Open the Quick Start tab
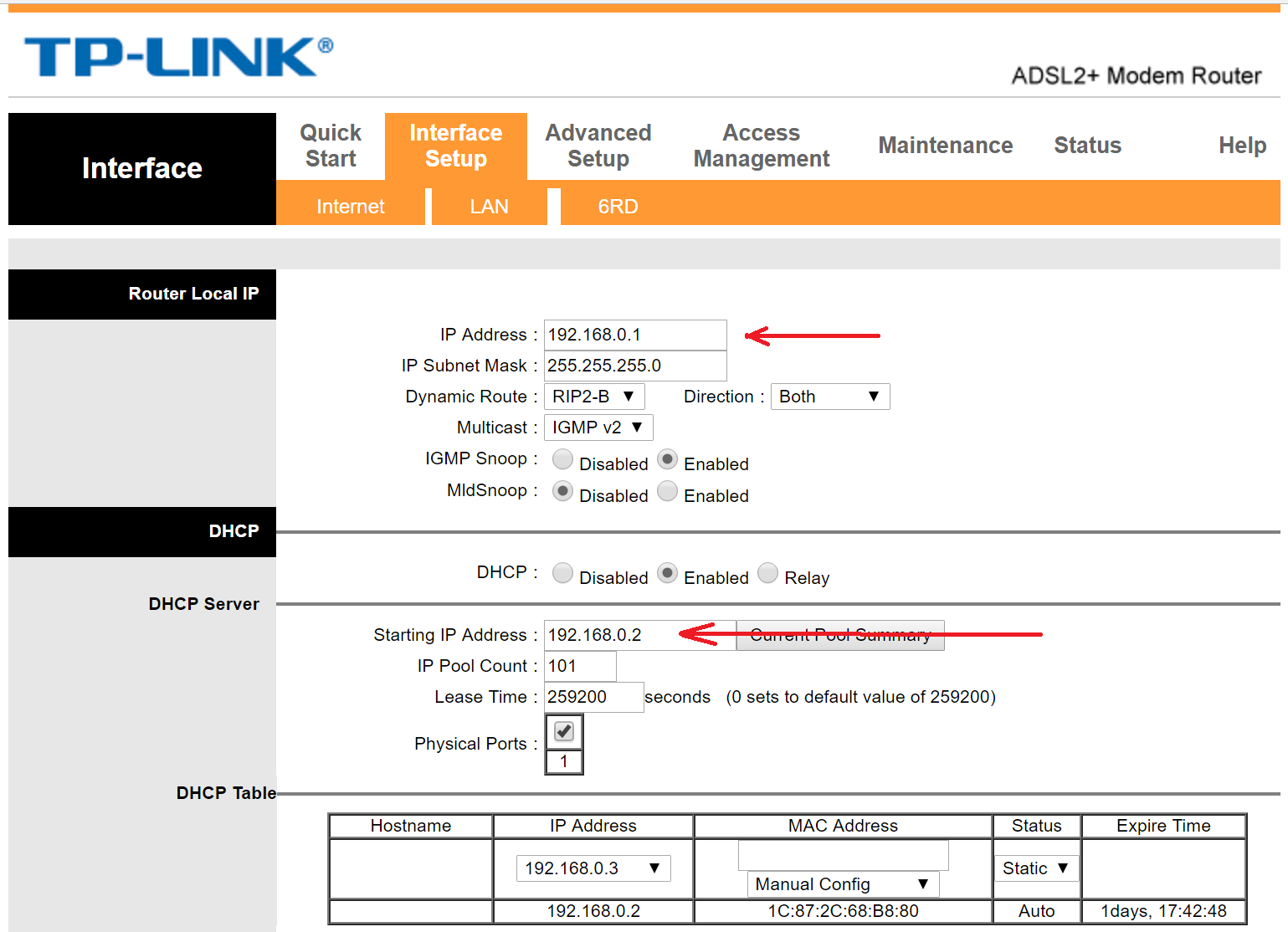 (331, 146)
